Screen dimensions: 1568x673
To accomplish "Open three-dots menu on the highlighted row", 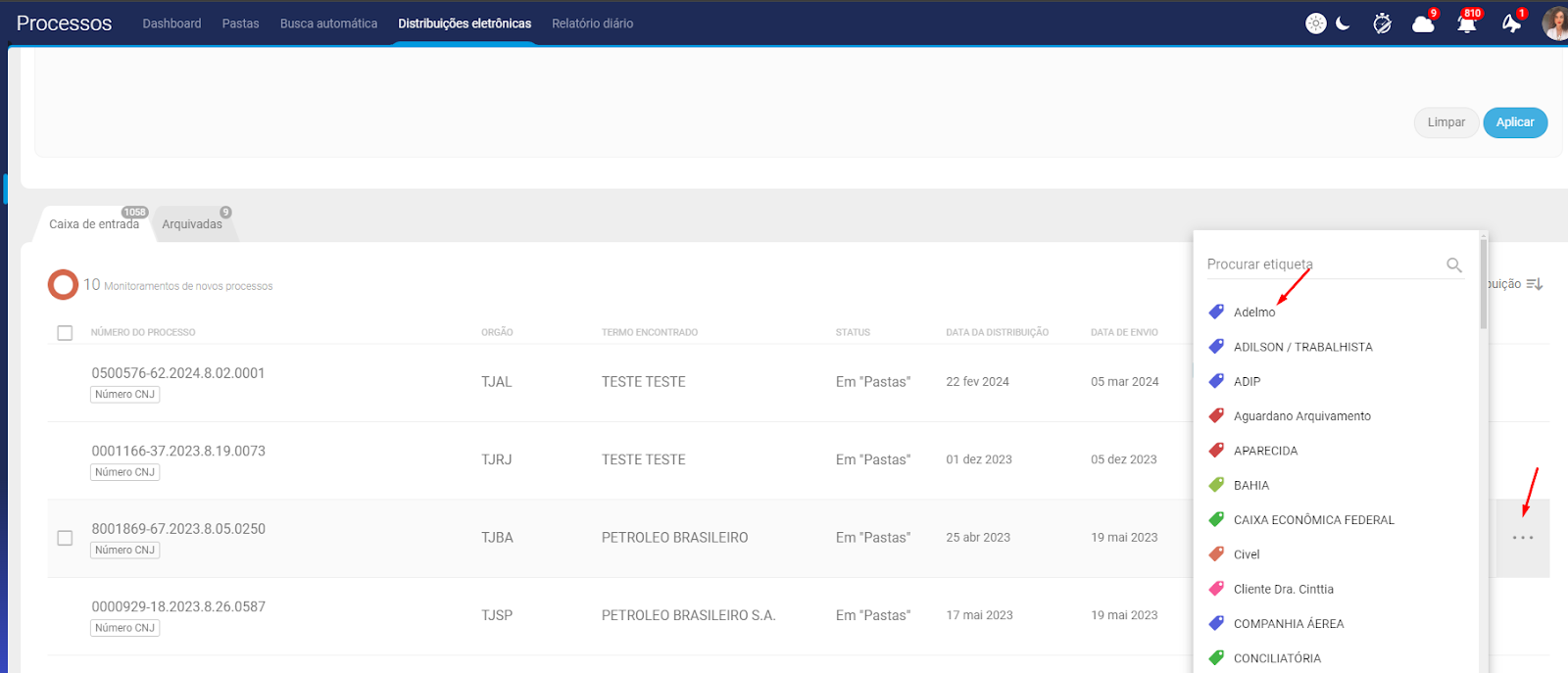I will point(1522,538).
